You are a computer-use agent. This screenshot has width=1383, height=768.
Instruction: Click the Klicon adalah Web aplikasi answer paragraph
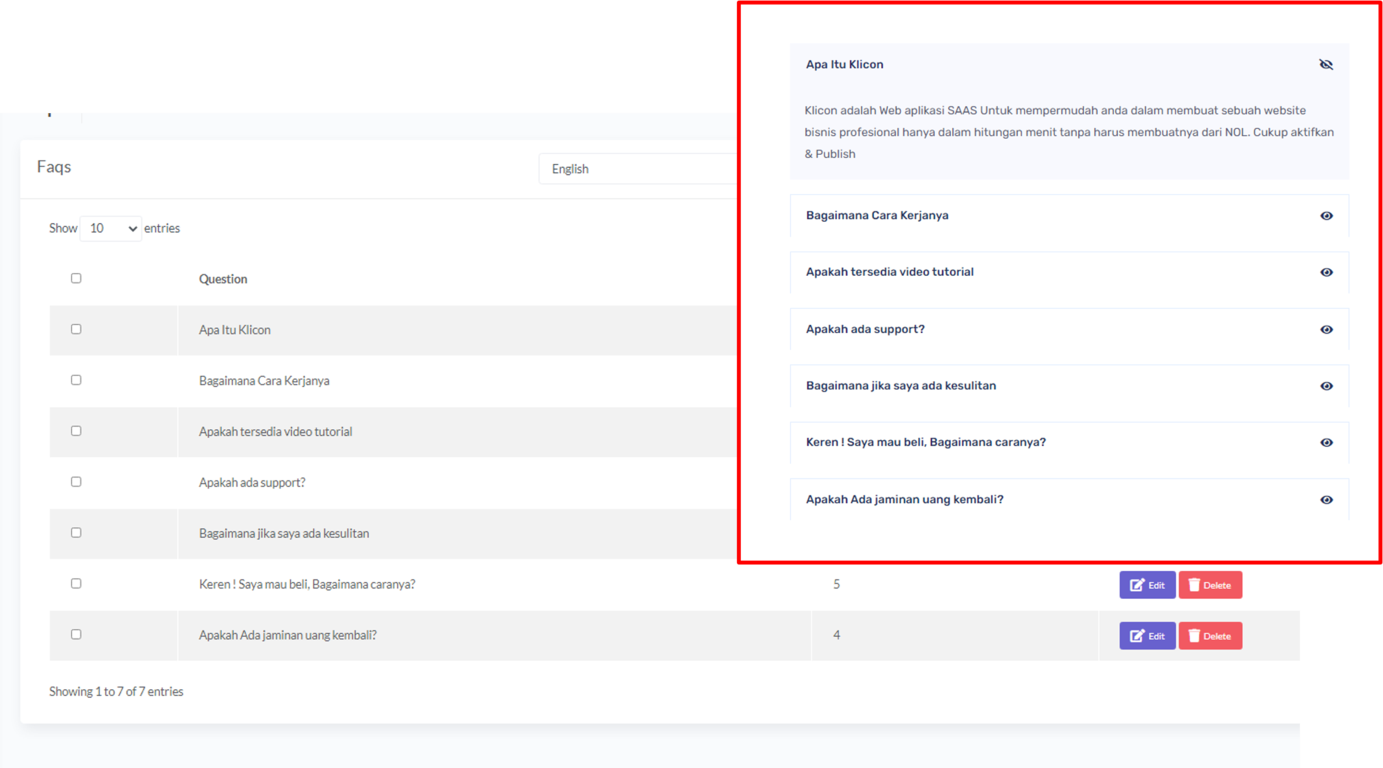pyautogui.click(x=1069, y=132)
